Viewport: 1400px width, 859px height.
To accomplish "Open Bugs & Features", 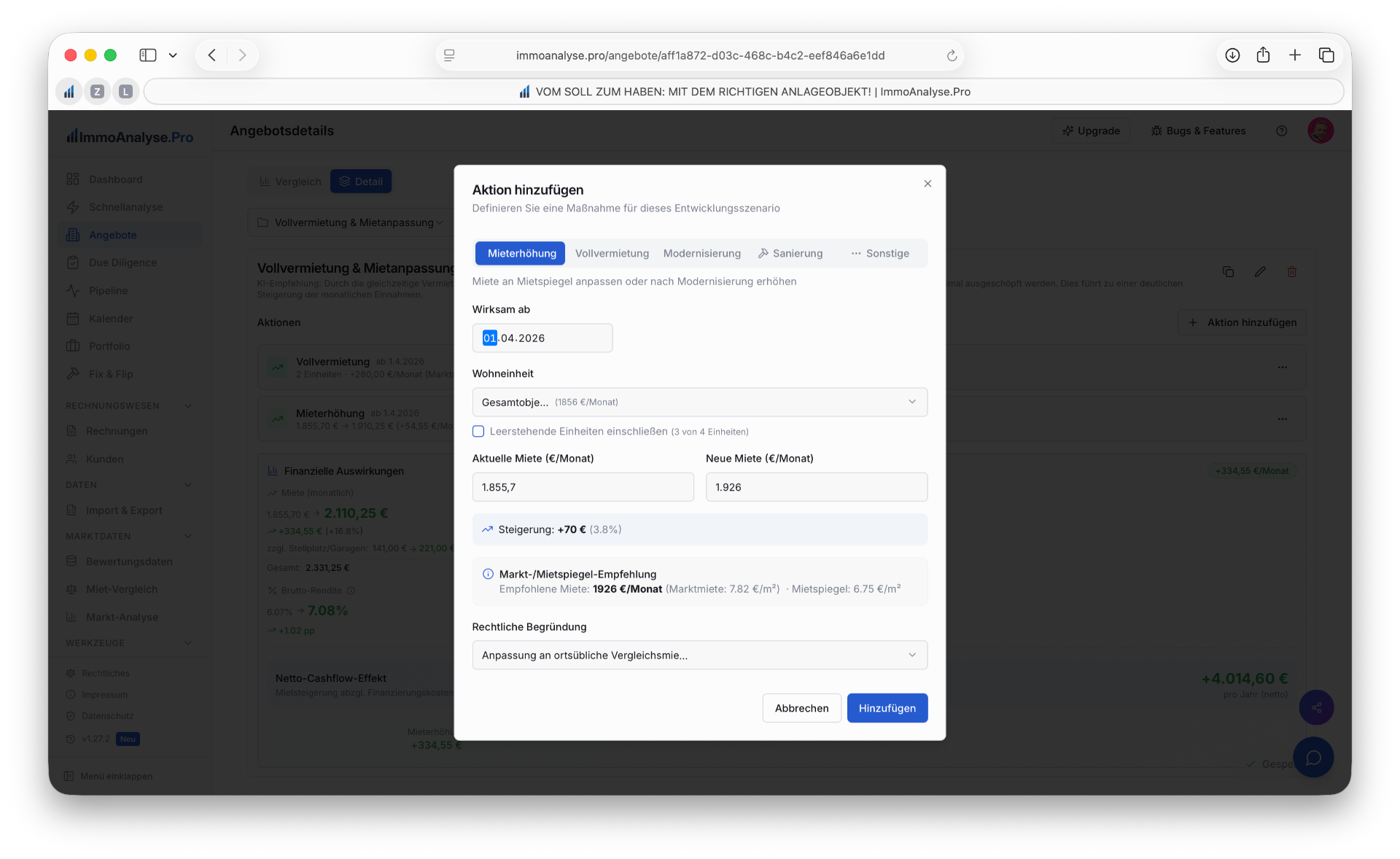I will (1198, 131).
